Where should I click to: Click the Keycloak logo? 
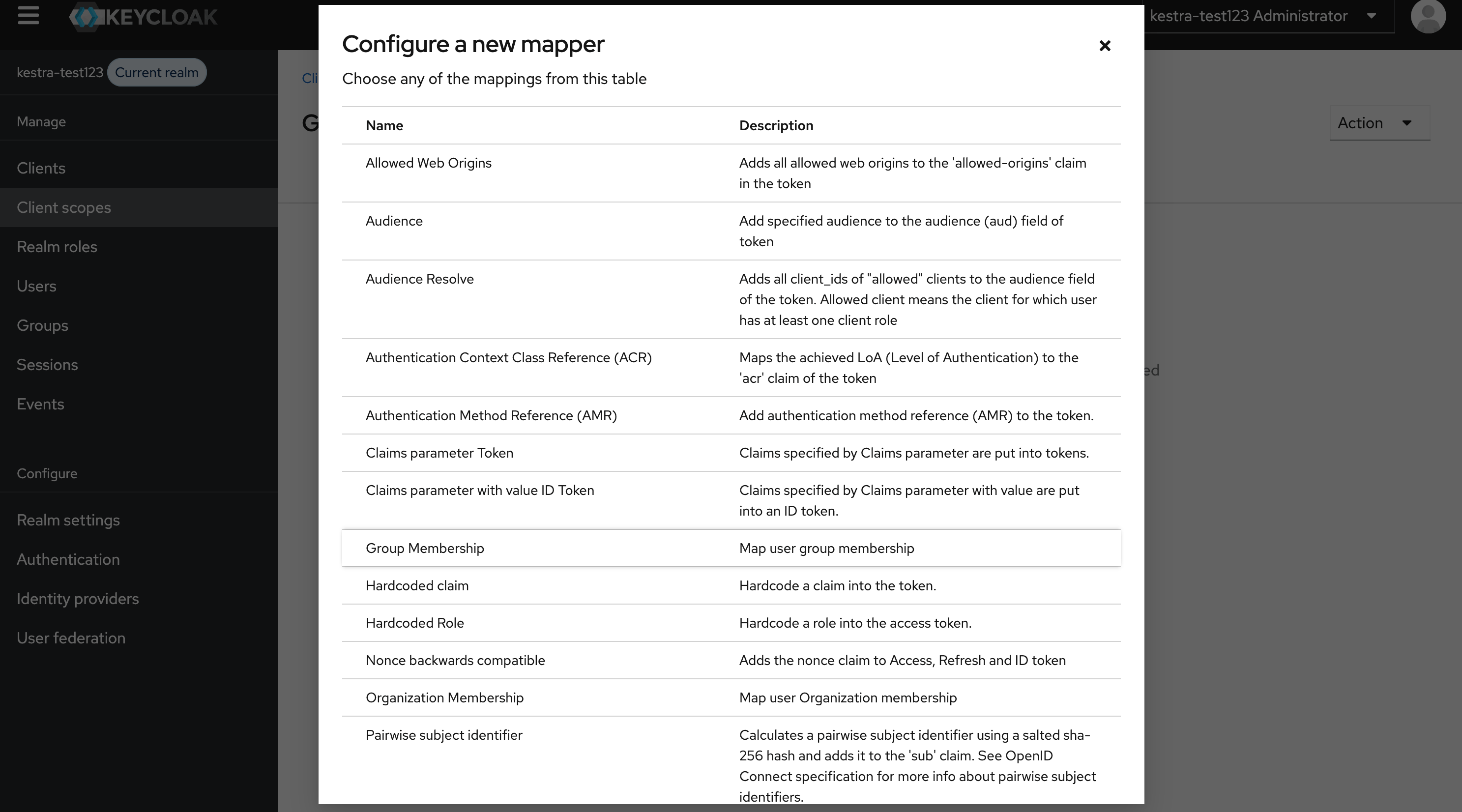click(x=143, y=16)
